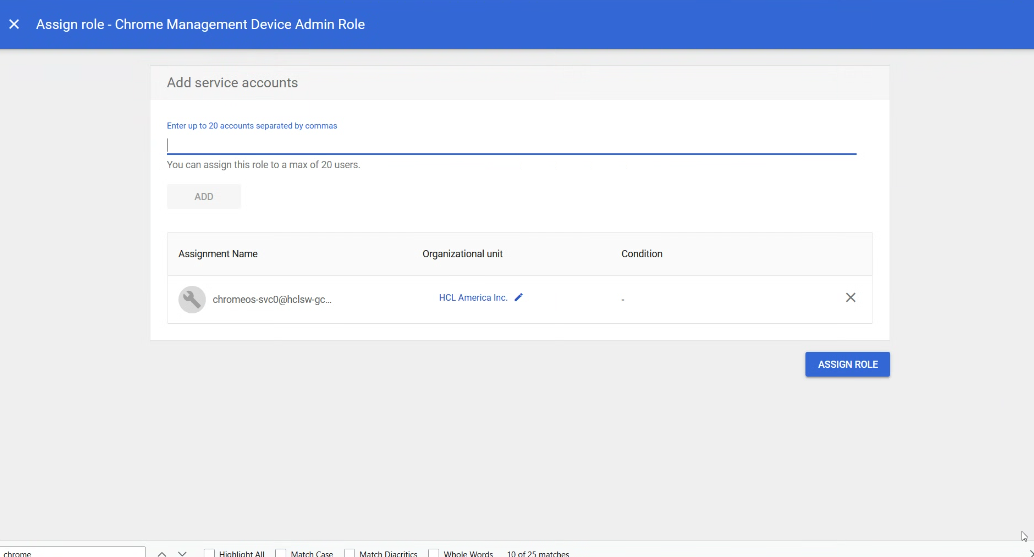This screenshot has width=1034, height=557.
Task: Click the Organizational unit column header
Action: (462, 254)
